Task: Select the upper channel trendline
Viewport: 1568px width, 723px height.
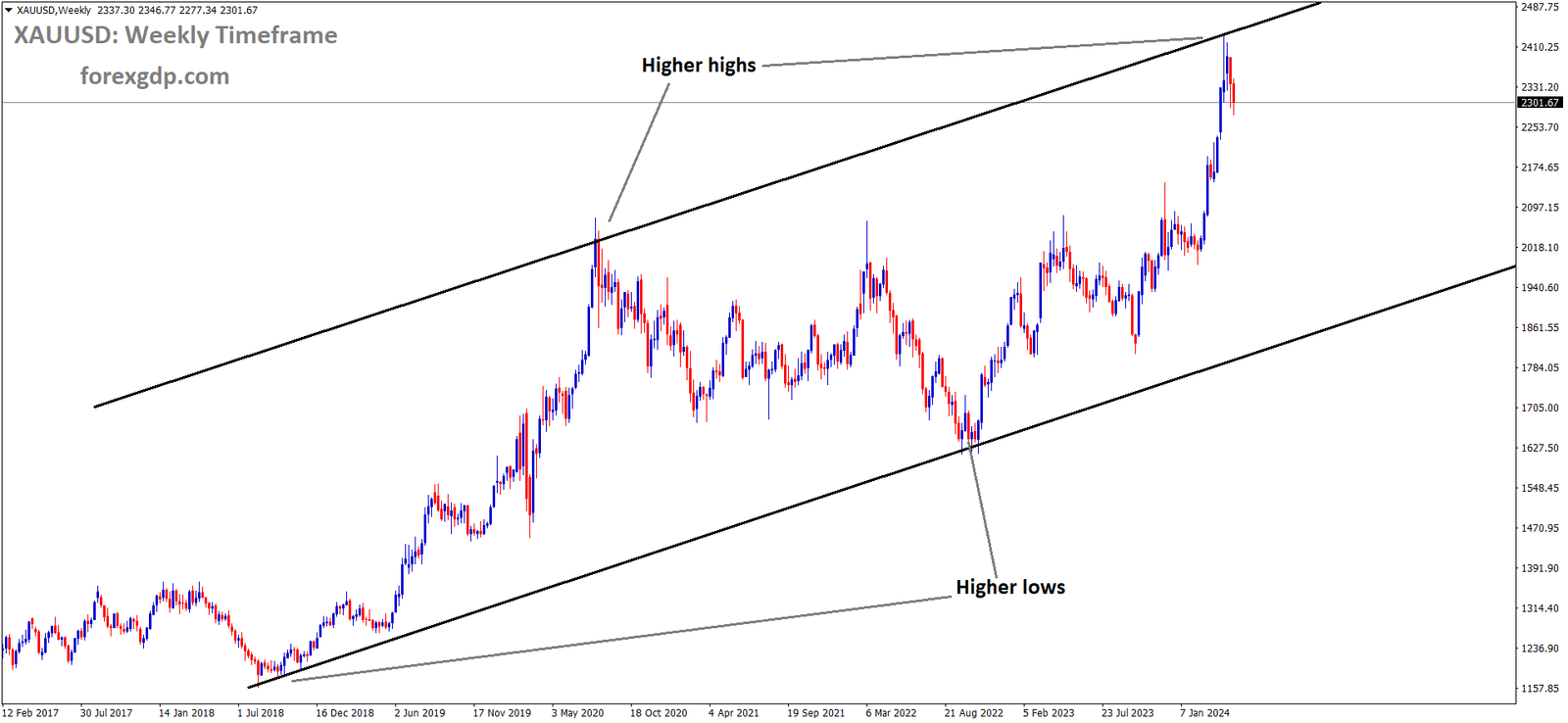Action: pyautogui.click(x=707, y=205)
